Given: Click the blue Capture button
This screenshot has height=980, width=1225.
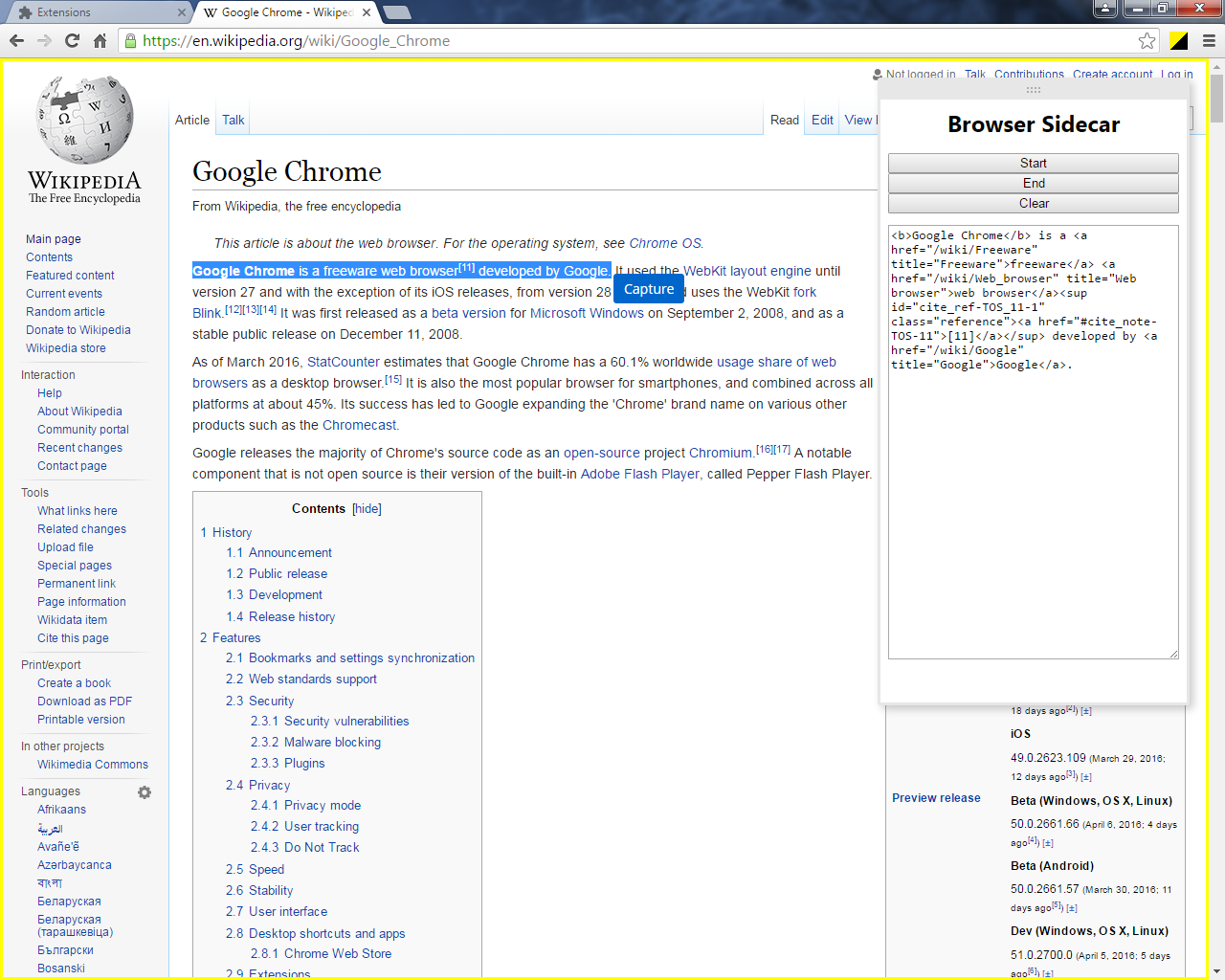Looking at the screenshot, I should click(x=649, y=289).
